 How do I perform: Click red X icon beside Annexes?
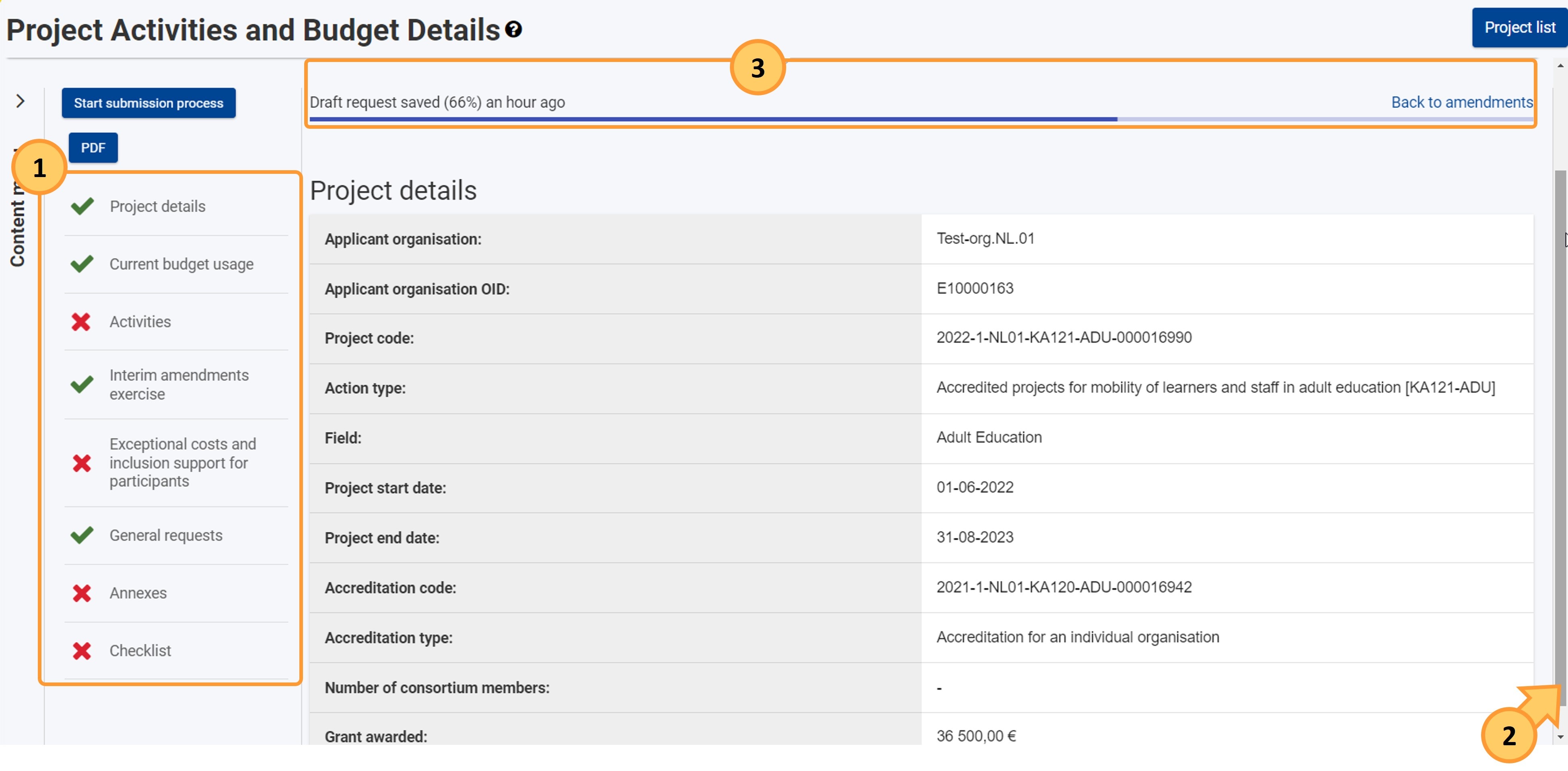click(x=82, y=593)
